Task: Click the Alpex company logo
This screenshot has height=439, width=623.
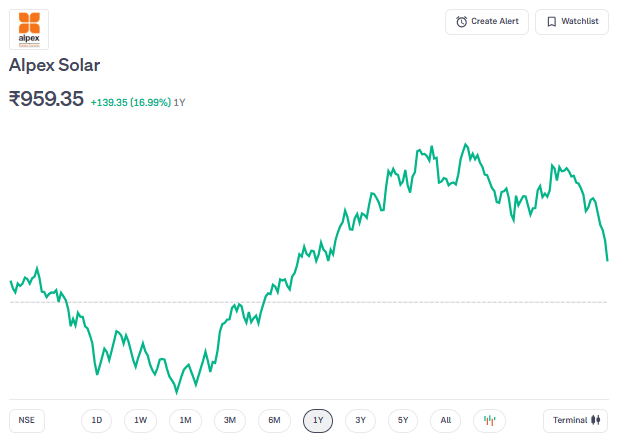Action: (x=29, y=29)
